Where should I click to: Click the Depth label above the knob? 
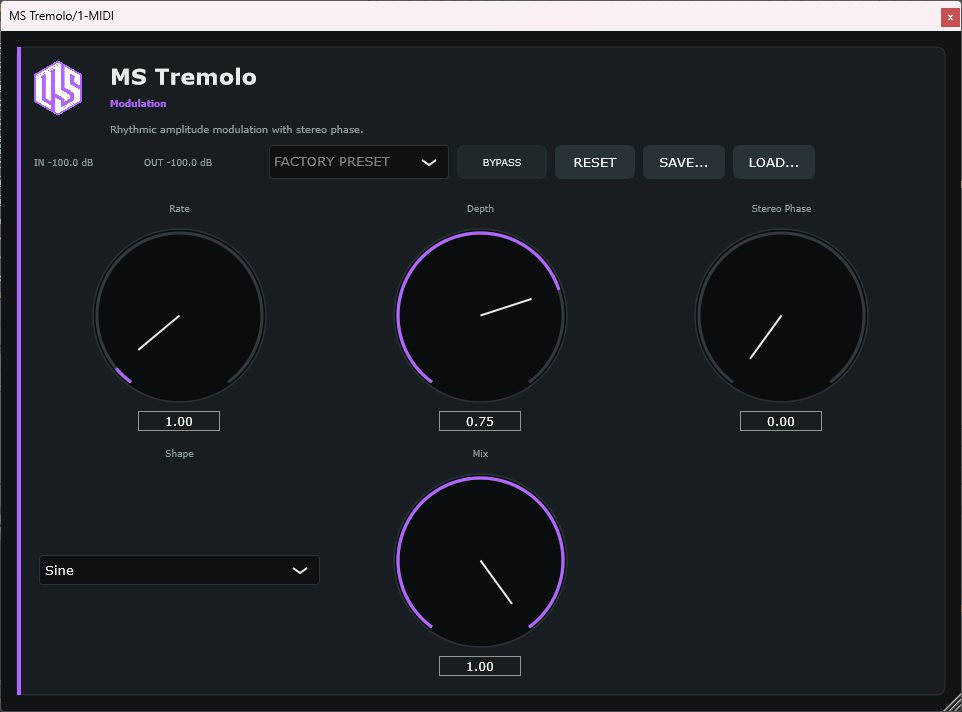(x=480, y=209)
